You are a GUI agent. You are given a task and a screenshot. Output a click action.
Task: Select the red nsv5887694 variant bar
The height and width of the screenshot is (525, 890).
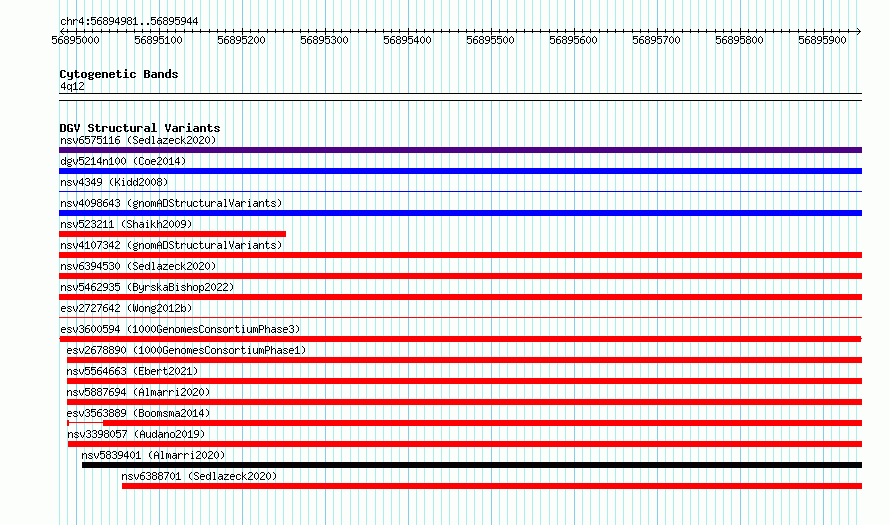click(464, 402)
